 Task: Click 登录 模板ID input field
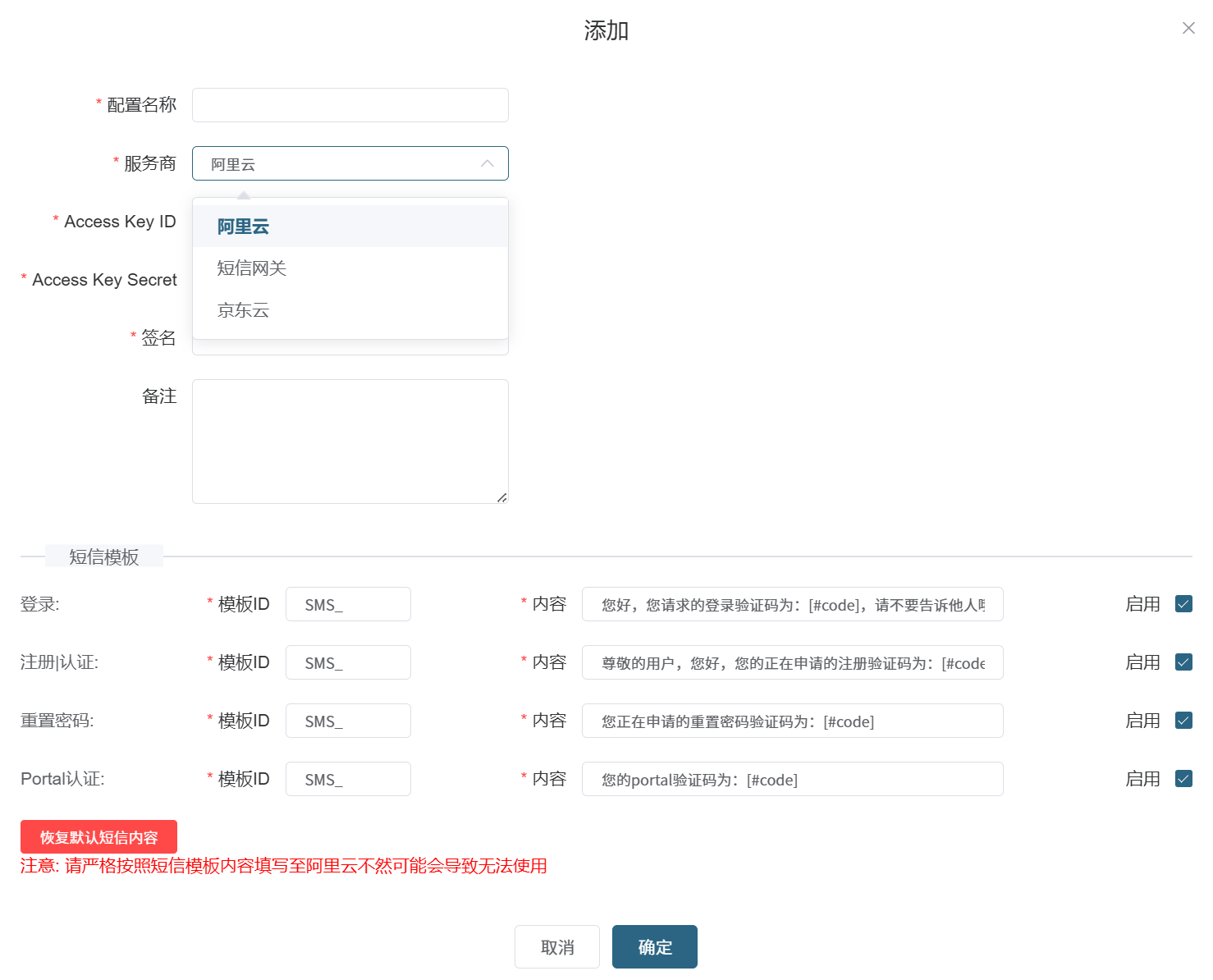point(348,604)
